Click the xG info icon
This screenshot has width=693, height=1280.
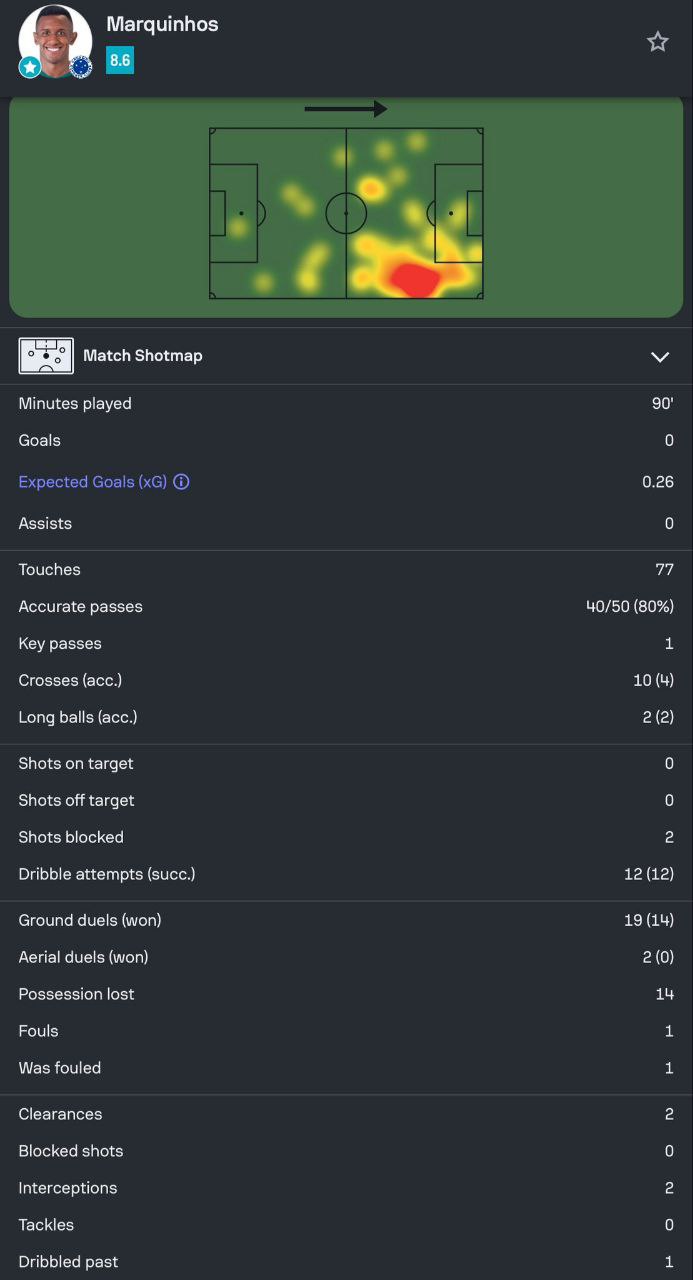[181, 482]
